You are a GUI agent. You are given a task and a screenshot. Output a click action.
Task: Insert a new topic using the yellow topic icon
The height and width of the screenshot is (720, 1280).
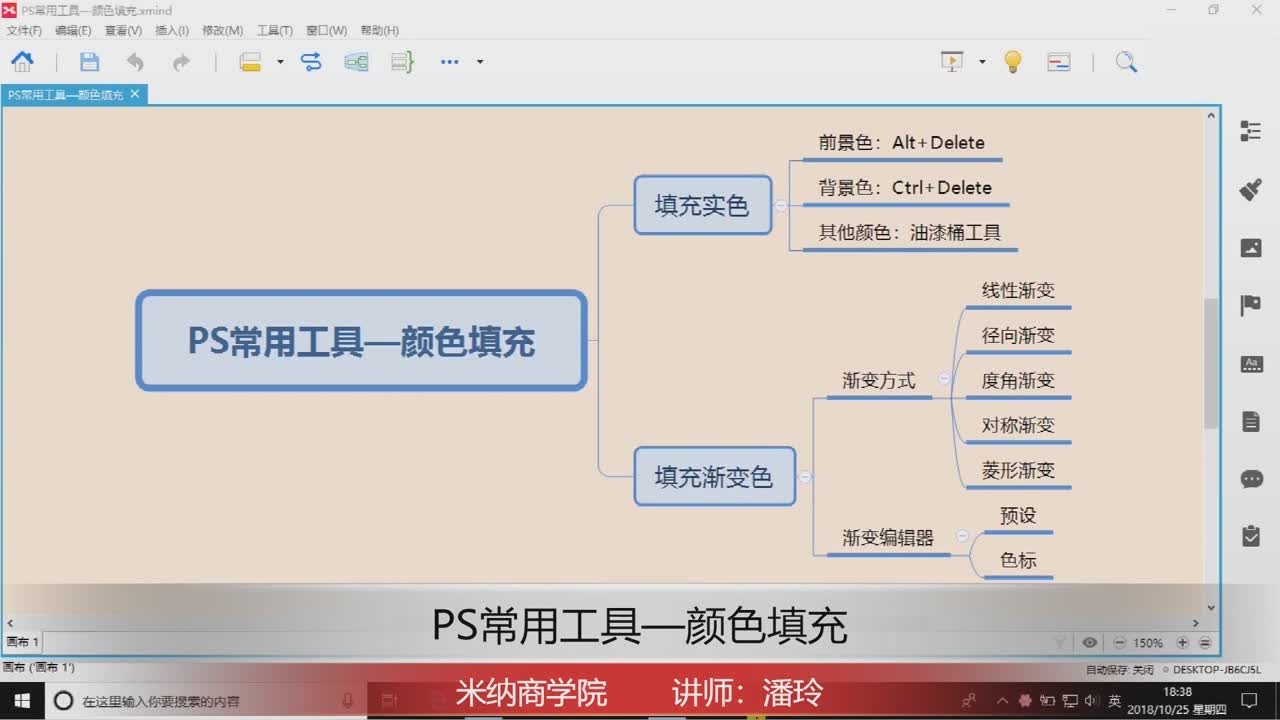tap(250, 62)
